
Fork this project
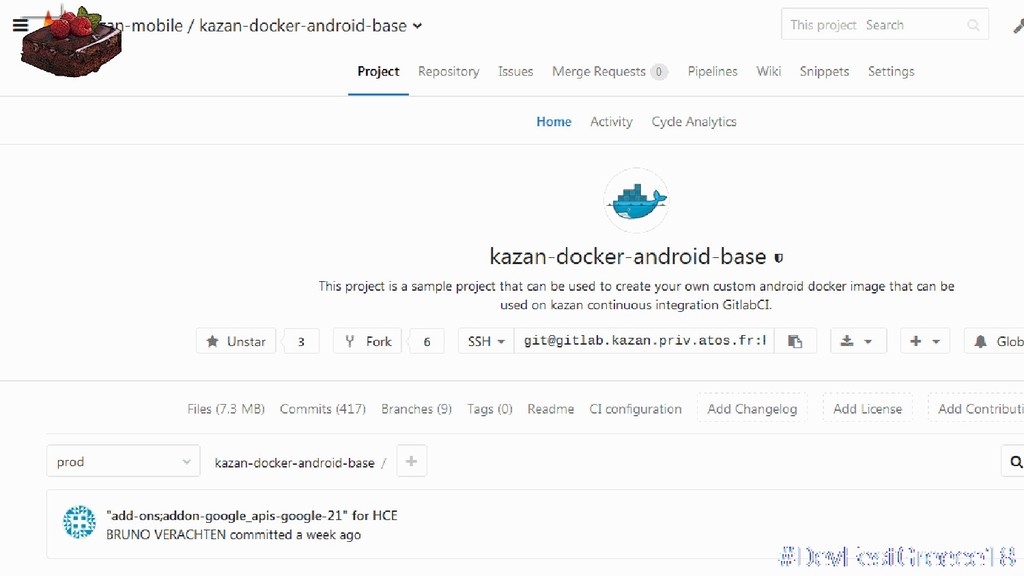pos(368,341)
